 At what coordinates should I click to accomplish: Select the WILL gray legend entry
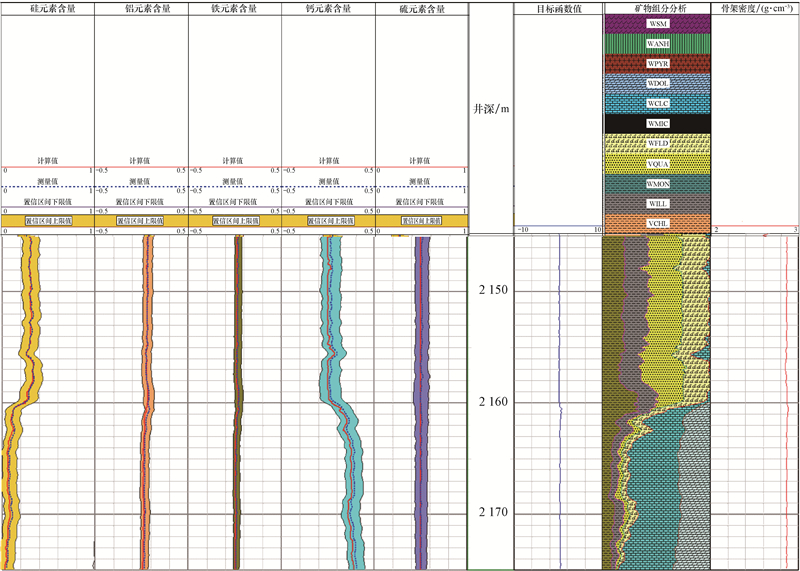pos(657,204)
